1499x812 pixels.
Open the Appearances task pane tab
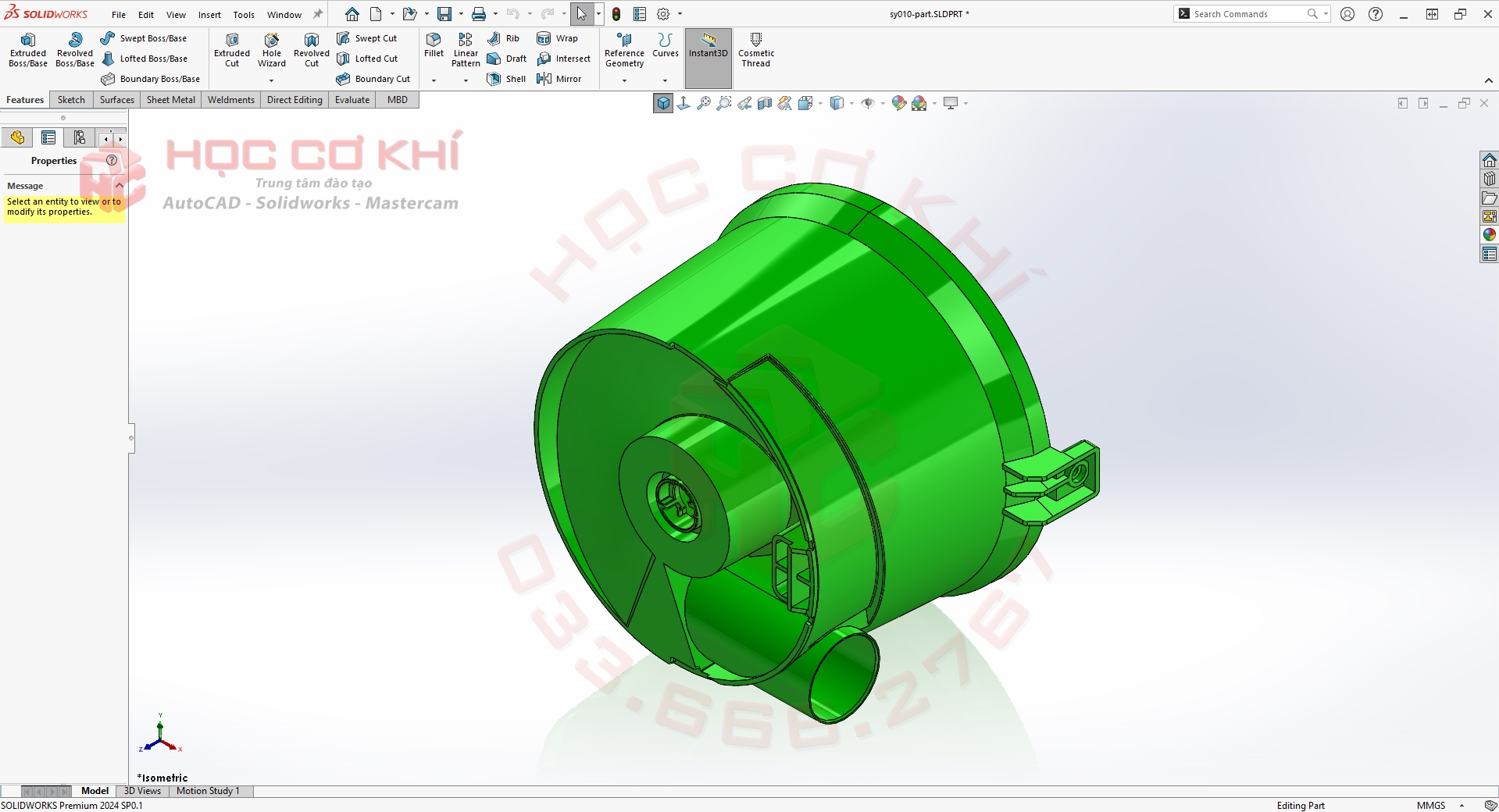(x=1490, y=235)
